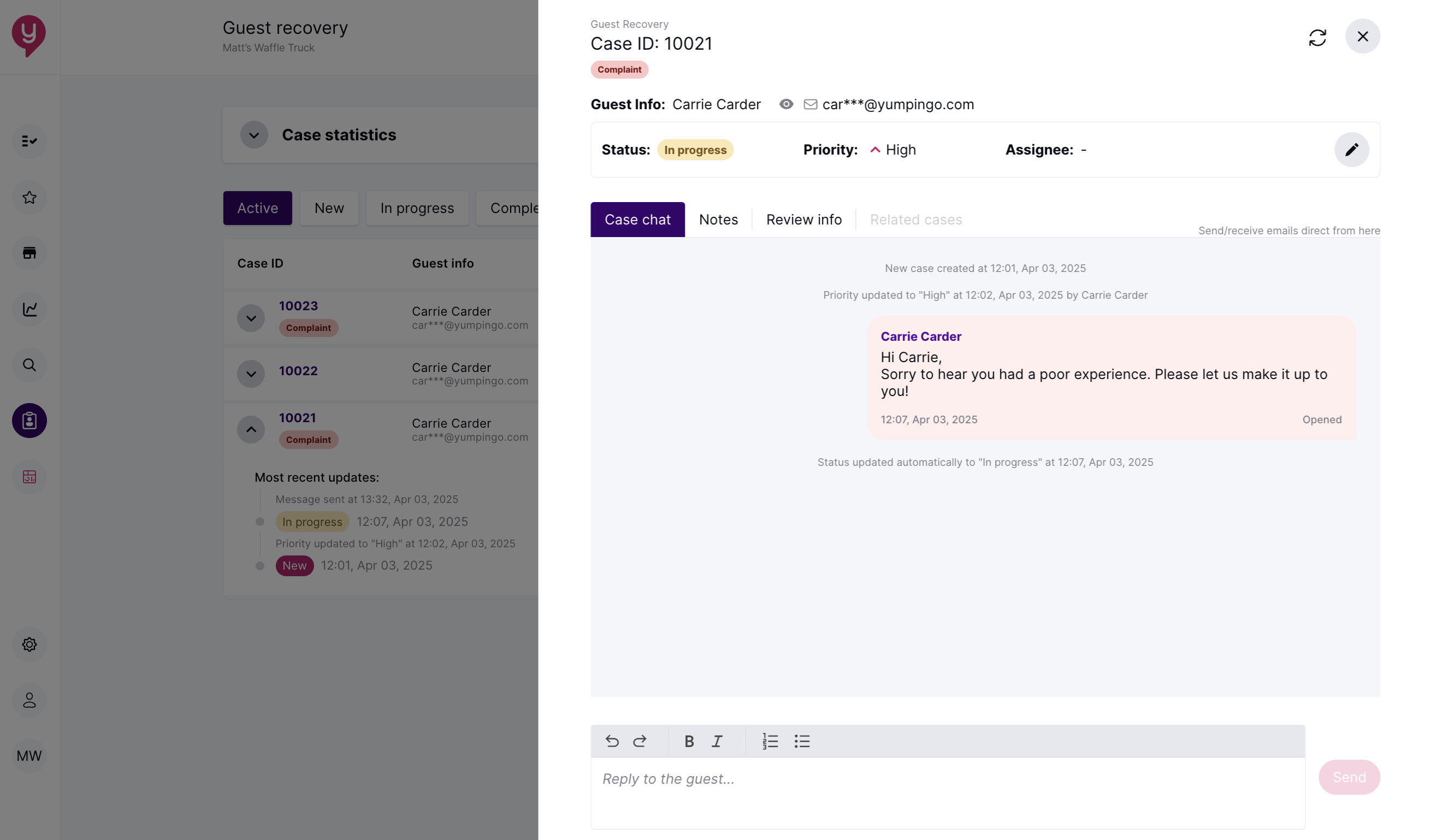Click the undo icon in reply editor
This screenshot has width=1432, height=840.
pos(612,741)
